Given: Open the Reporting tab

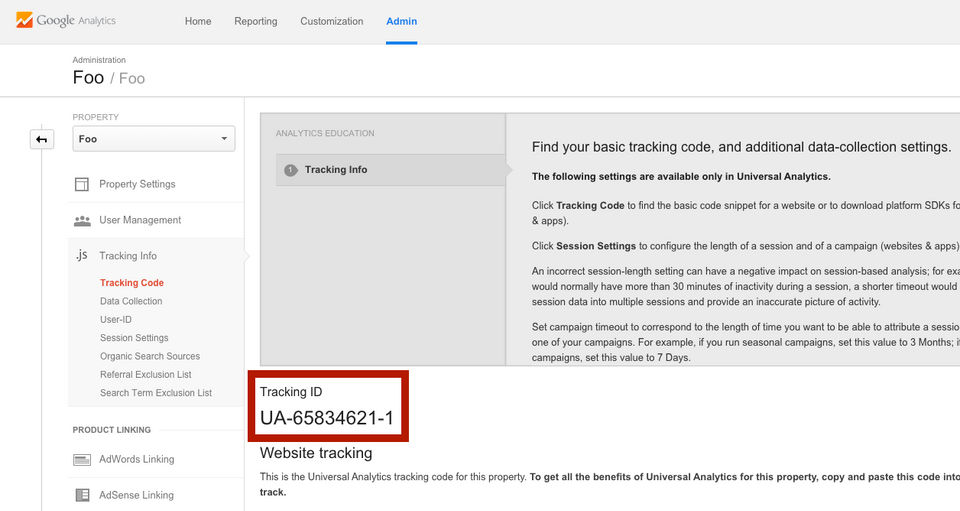Looking at the screenshot, I should 256,21.
